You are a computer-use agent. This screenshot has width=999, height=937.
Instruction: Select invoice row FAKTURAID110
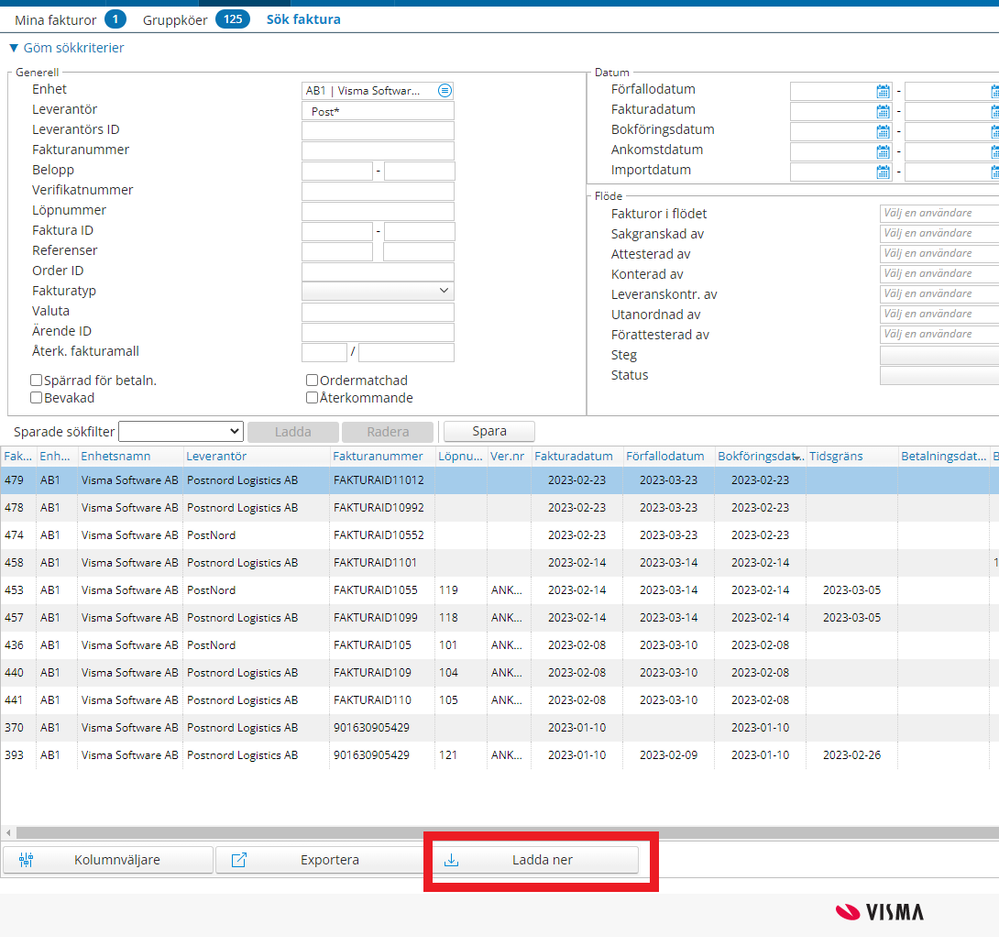tap(500, 700)
